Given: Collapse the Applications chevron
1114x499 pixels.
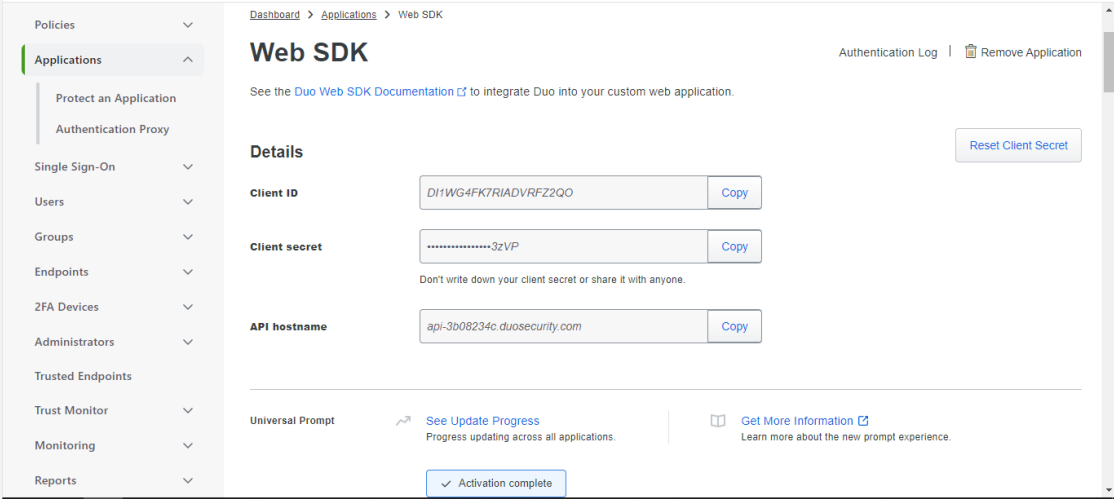Looking at the screenshot, I should [188, 60].
